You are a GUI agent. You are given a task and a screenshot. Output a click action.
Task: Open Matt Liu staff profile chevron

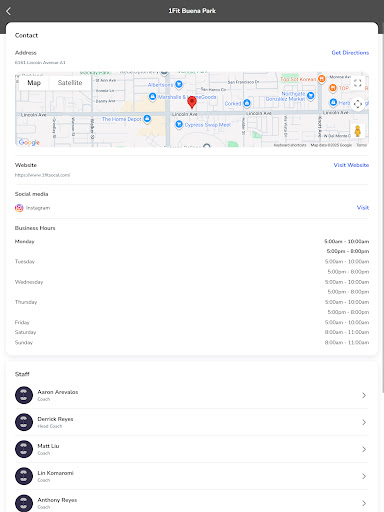coord(364,449)
